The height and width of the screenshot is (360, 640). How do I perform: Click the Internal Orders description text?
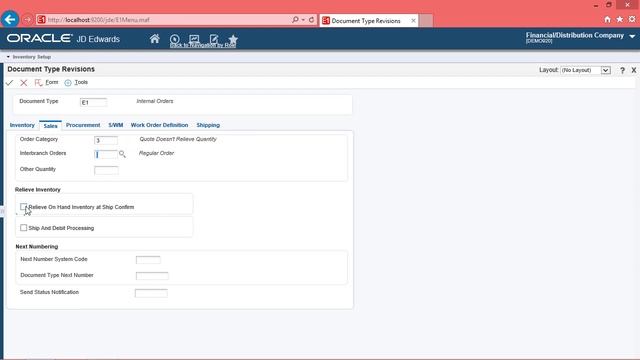point(155,101)
